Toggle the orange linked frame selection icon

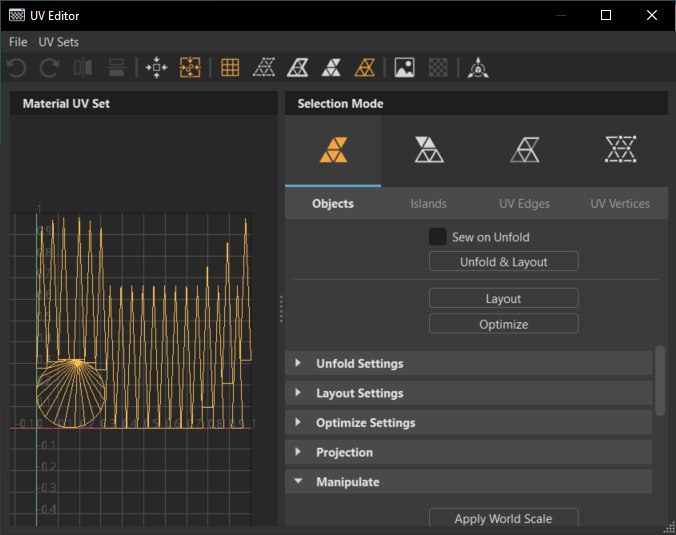190,68
